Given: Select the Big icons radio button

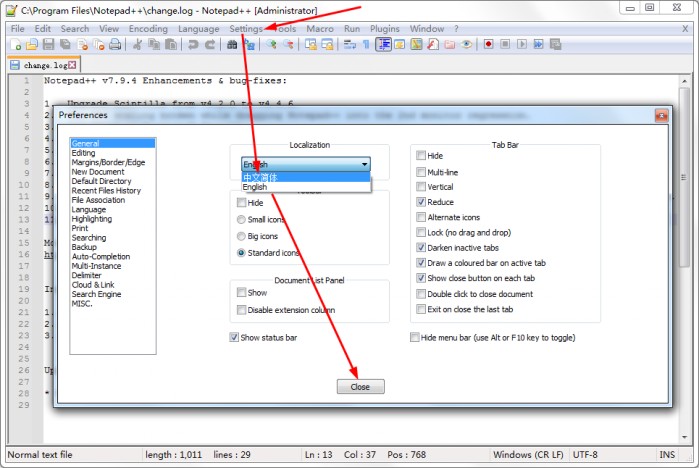Looking at the screenshot, I should point(241,236).
